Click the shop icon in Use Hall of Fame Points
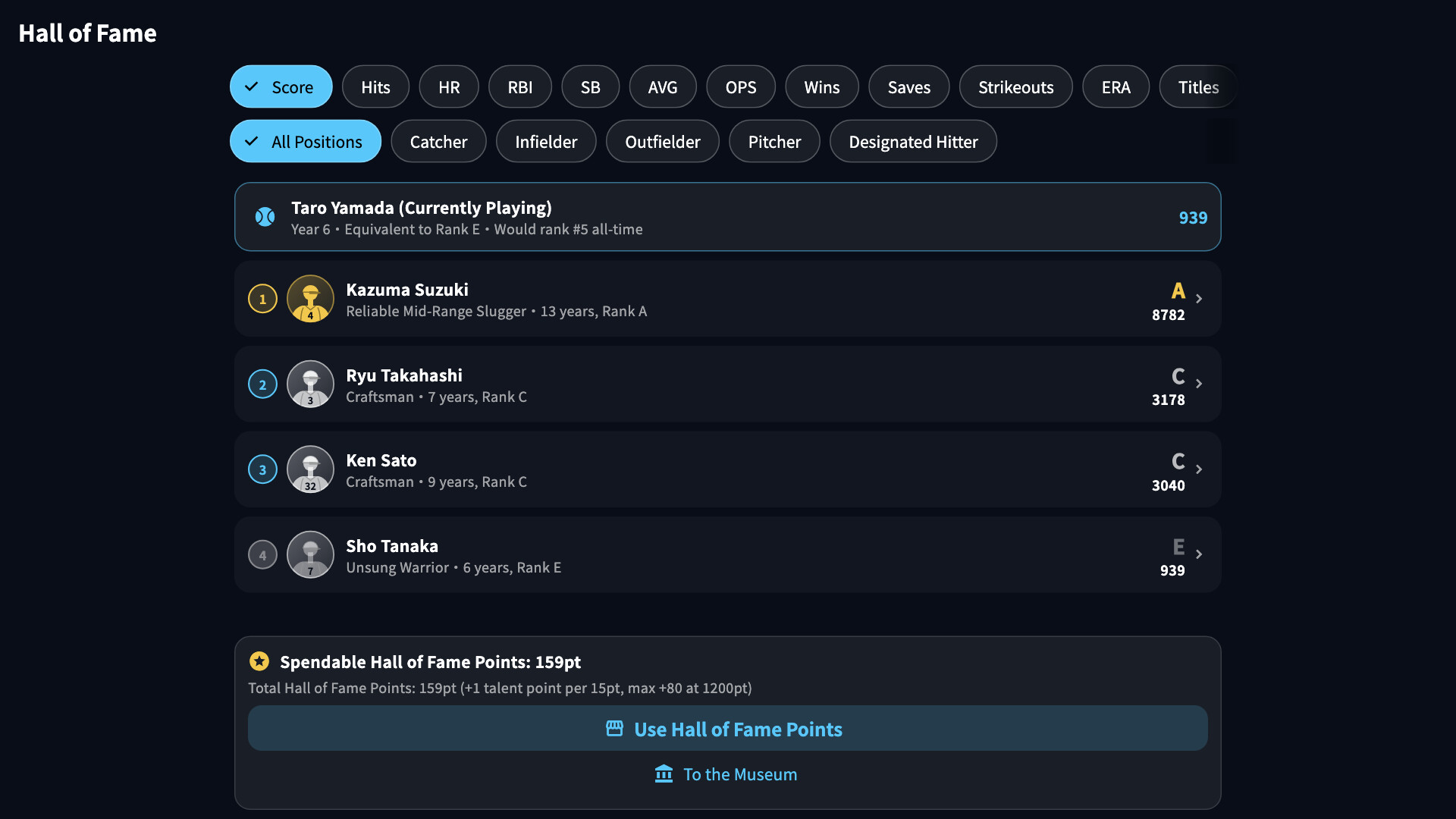The height and width of the screenshot is (819, 1456). 615,729
